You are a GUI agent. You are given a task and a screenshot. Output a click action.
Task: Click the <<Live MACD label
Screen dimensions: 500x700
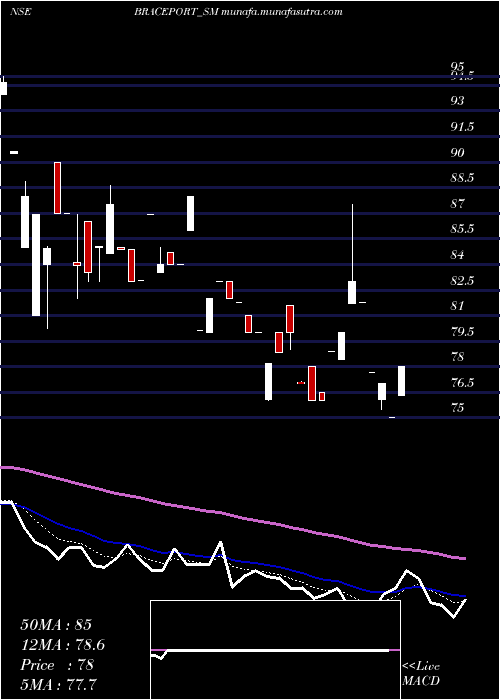tap(421, 674)
